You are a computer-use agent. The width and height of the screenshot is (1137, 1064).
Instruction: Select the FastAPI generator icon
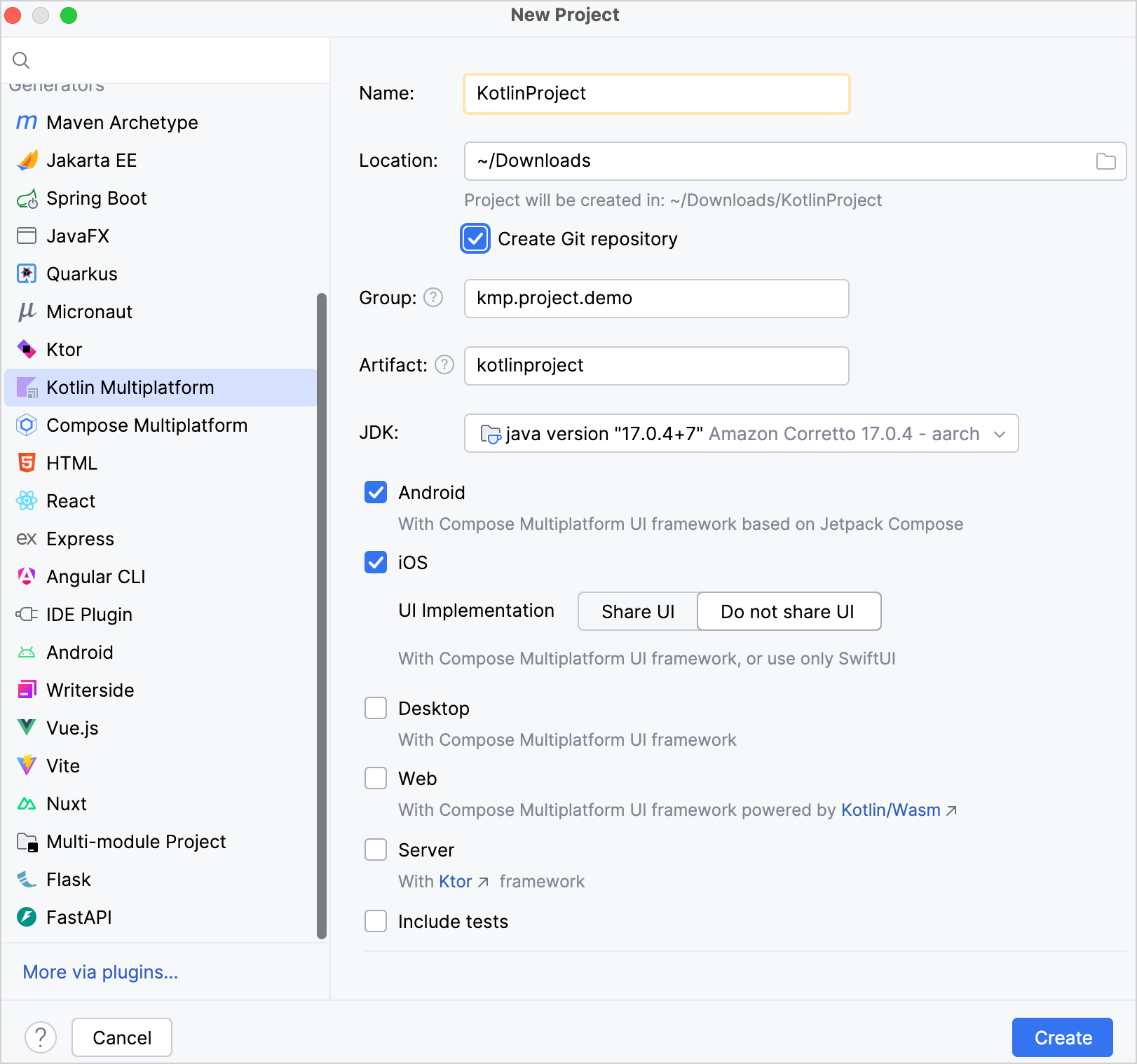point(26,917)
